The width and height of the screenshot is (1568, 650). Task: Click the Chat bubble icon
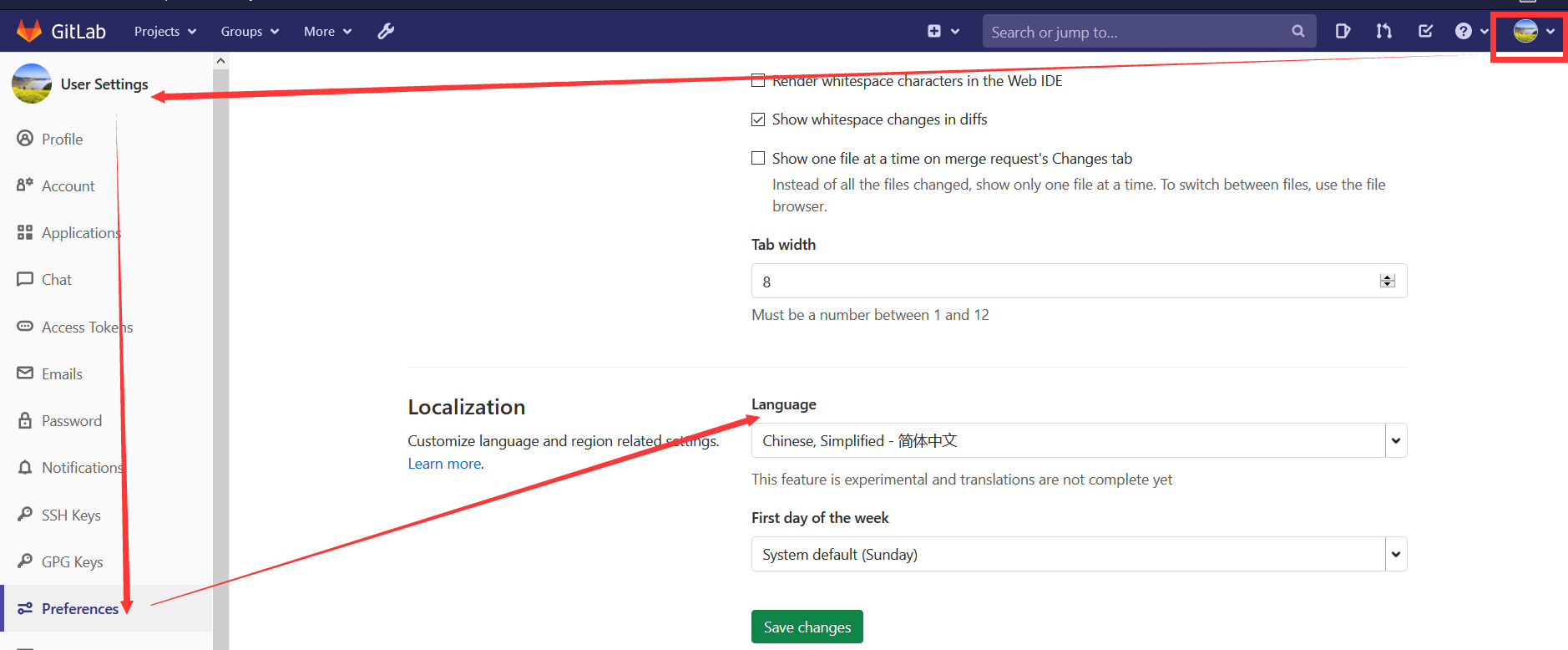tap(25, 279)
